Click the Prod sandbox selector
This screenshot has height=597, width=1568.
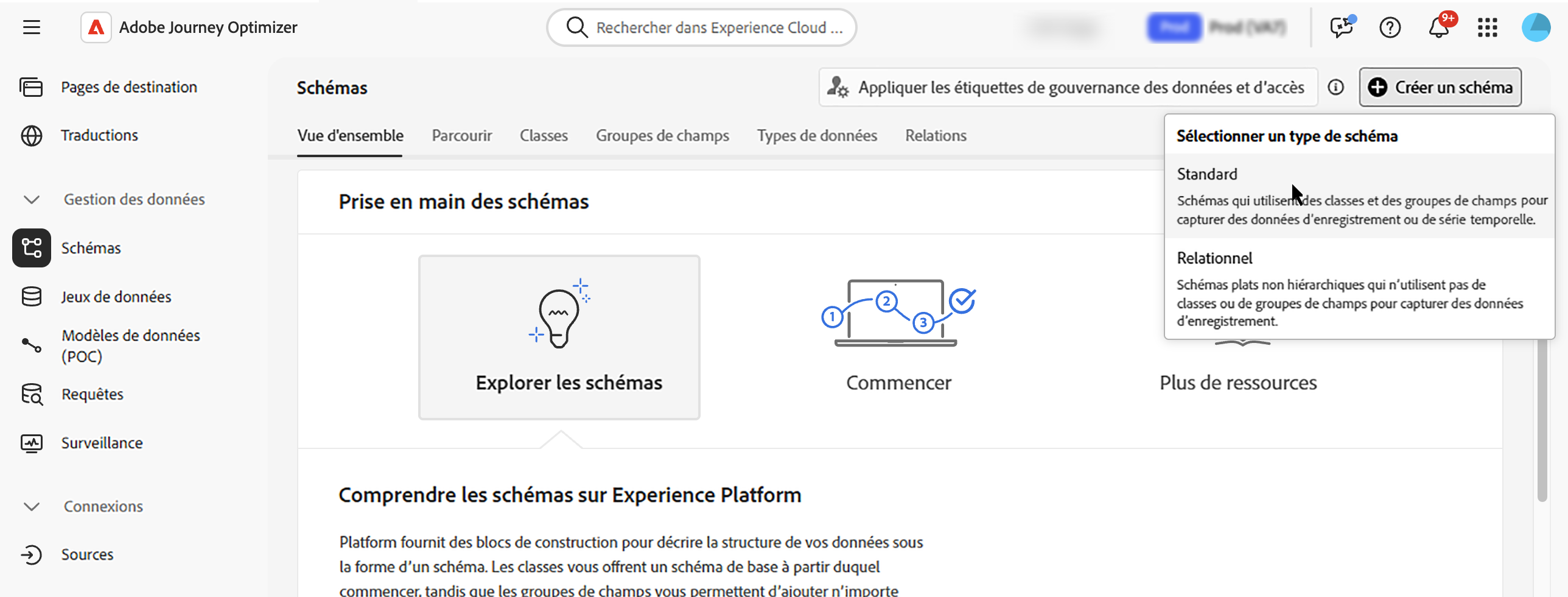pos(1217,27)
